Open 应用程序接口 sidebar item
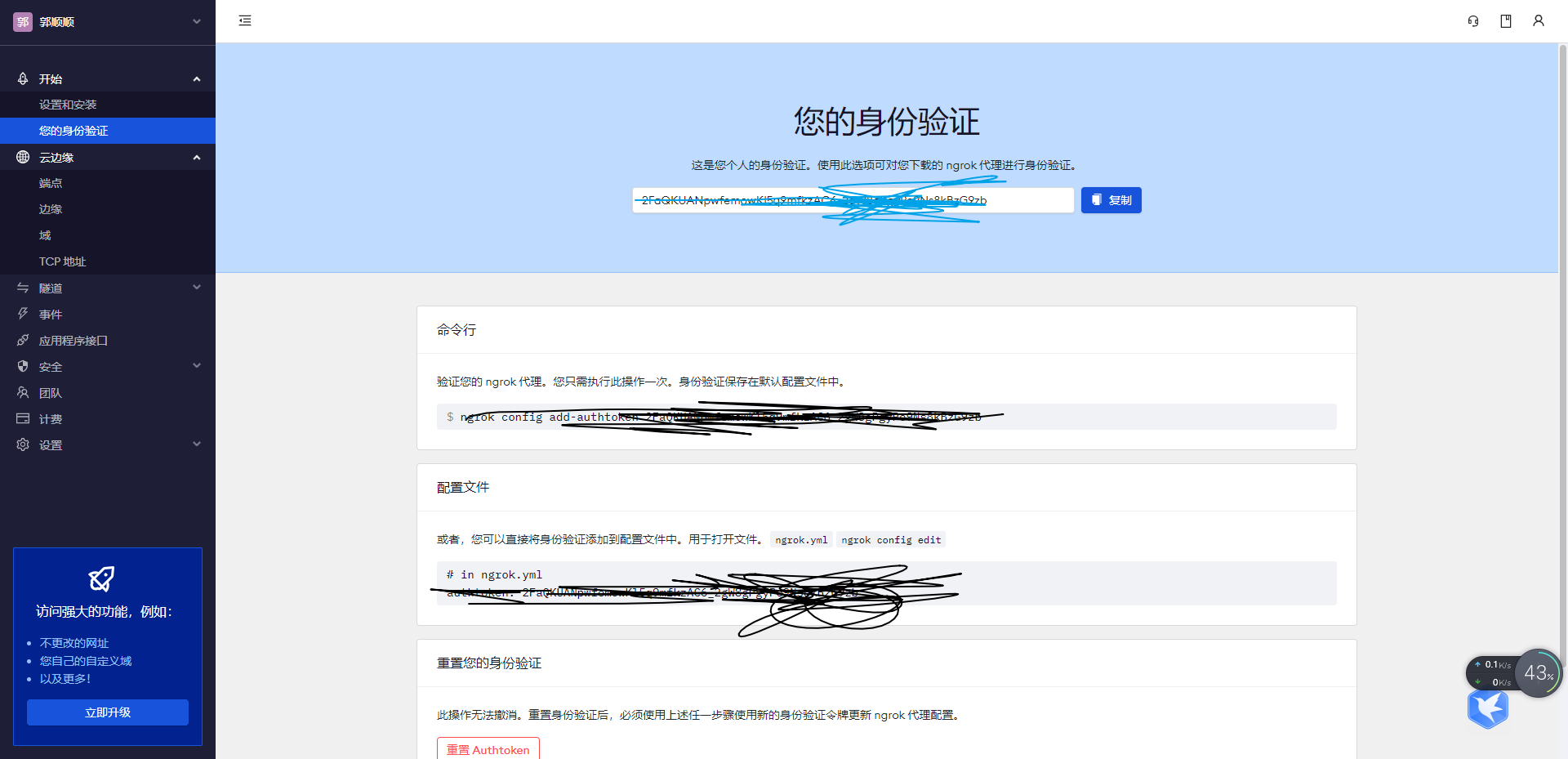The width and height of the screenshot is (1568, 759). 108,340
